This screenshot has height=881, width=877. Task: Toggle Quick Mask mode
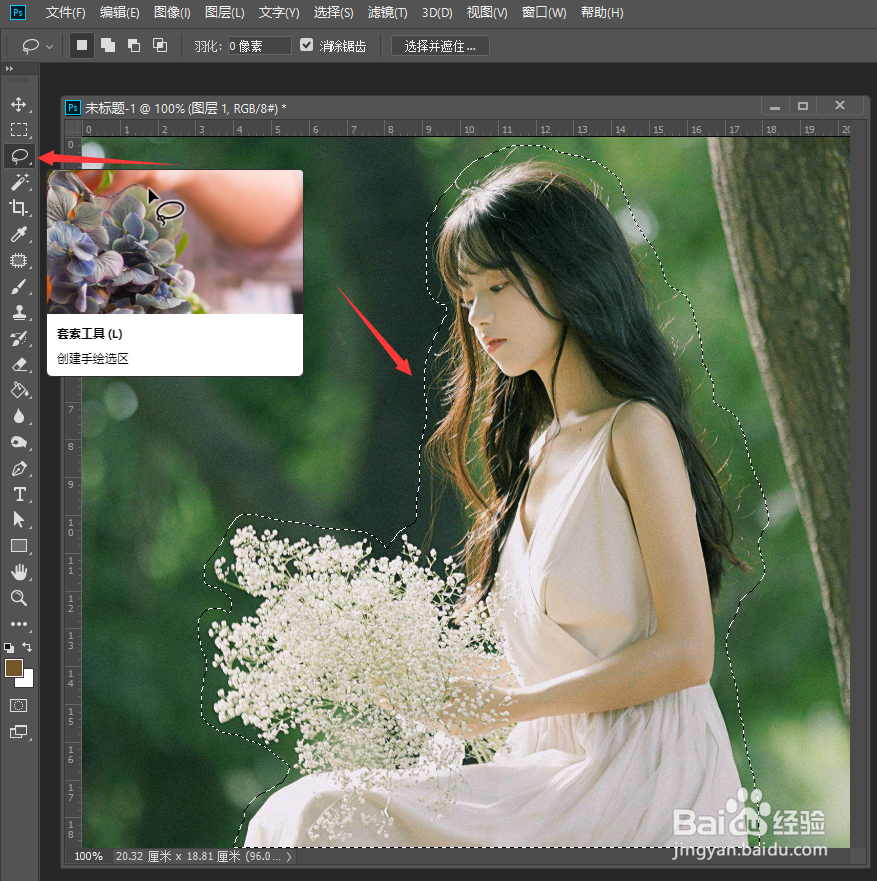[19, 706]
